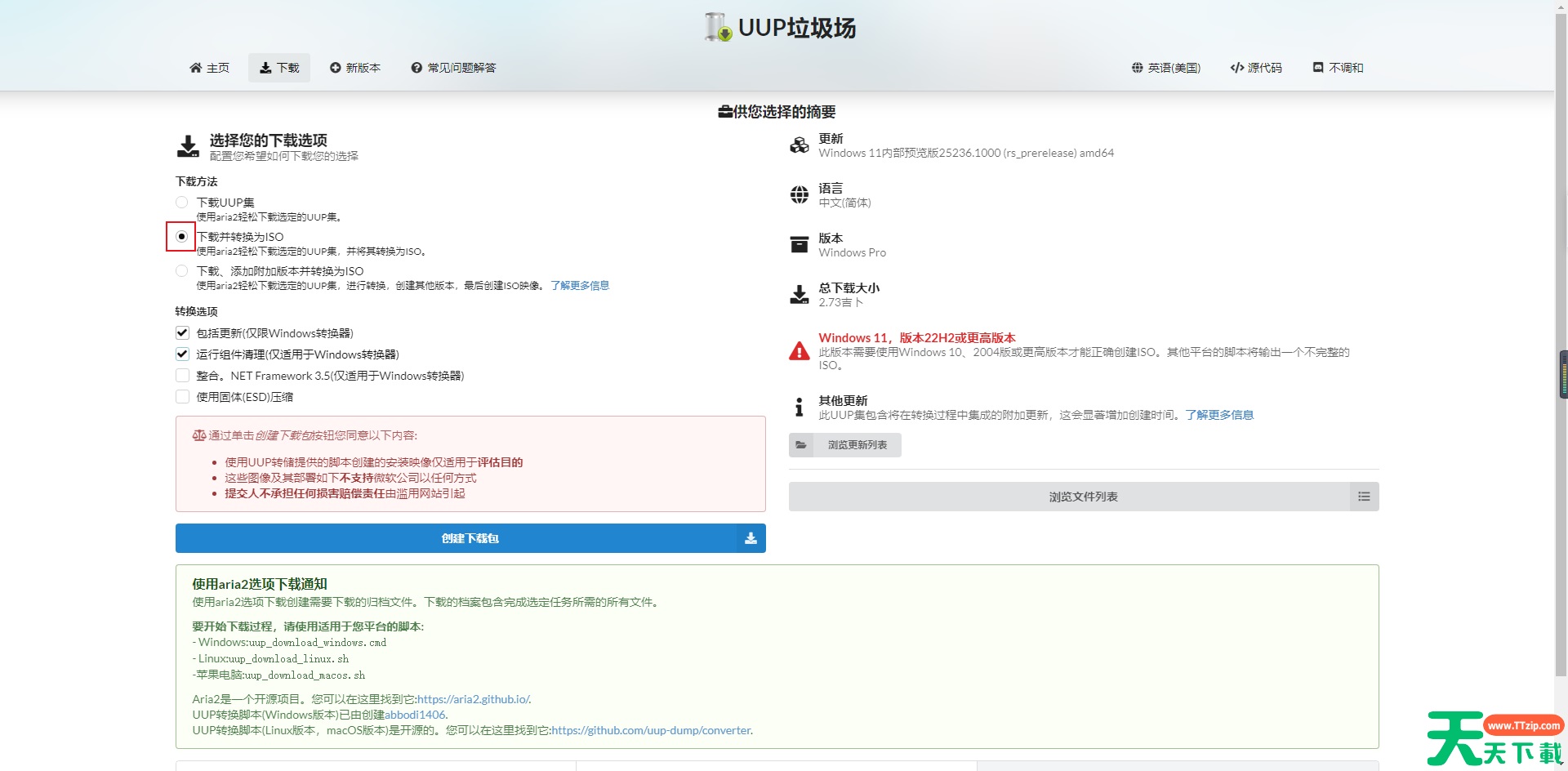Click the plus circle icon beside 新版本
The image size is (1568, 771).
click(x=335, y=68)
